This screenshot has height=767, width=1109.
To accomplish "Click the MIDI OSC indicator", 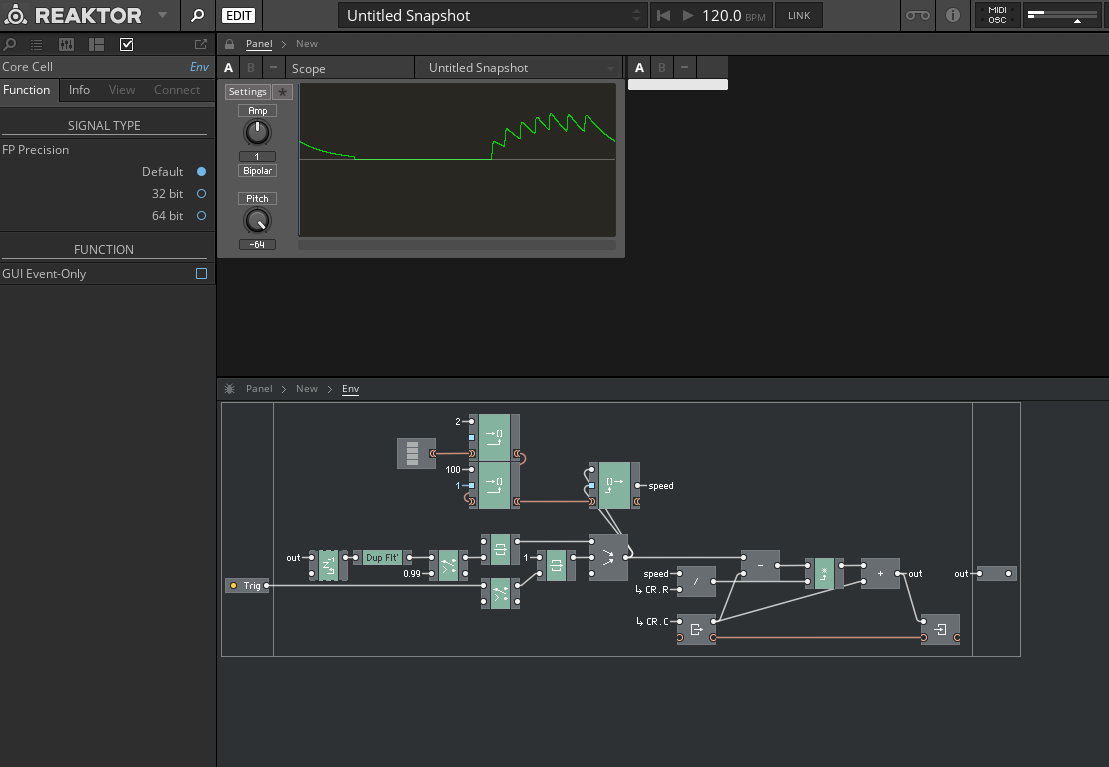I will (997, 15).
